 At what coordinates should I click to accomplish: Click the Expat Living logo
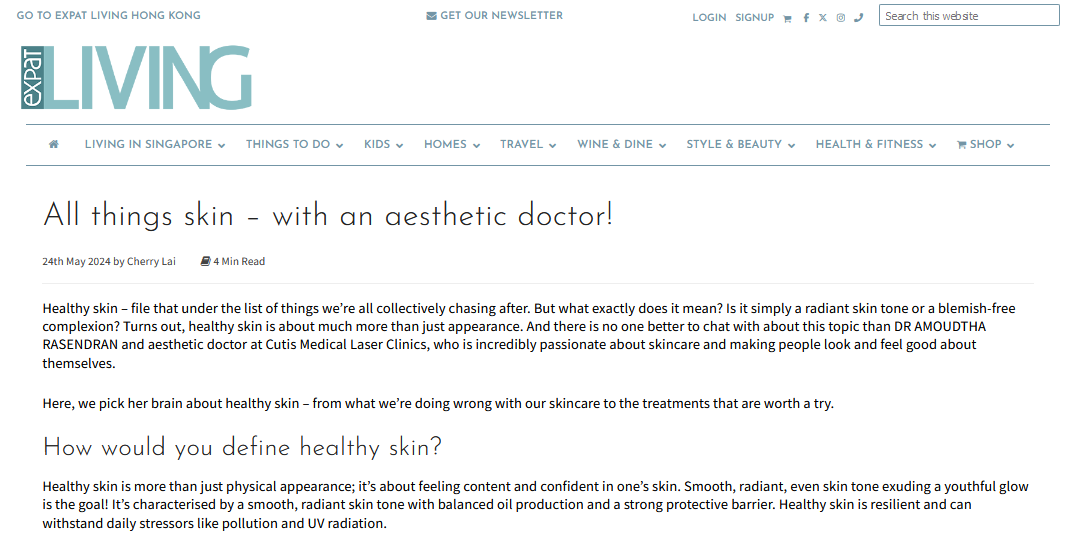click(136, 77)
